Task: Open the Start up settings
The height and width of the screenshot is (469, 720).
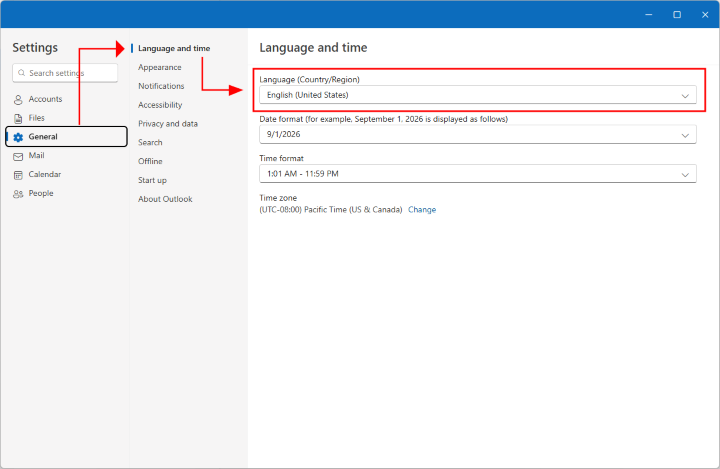Action: pos(152,180)
